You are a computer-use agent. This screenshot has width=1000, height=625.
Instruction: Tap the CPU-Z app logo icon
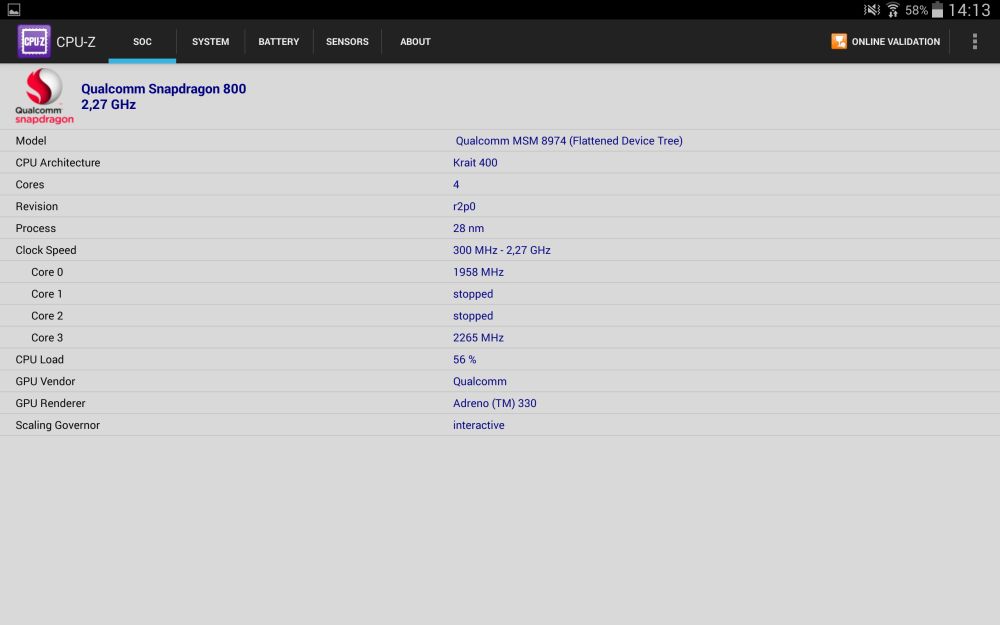pyautogui.click(x=34, y=41)
